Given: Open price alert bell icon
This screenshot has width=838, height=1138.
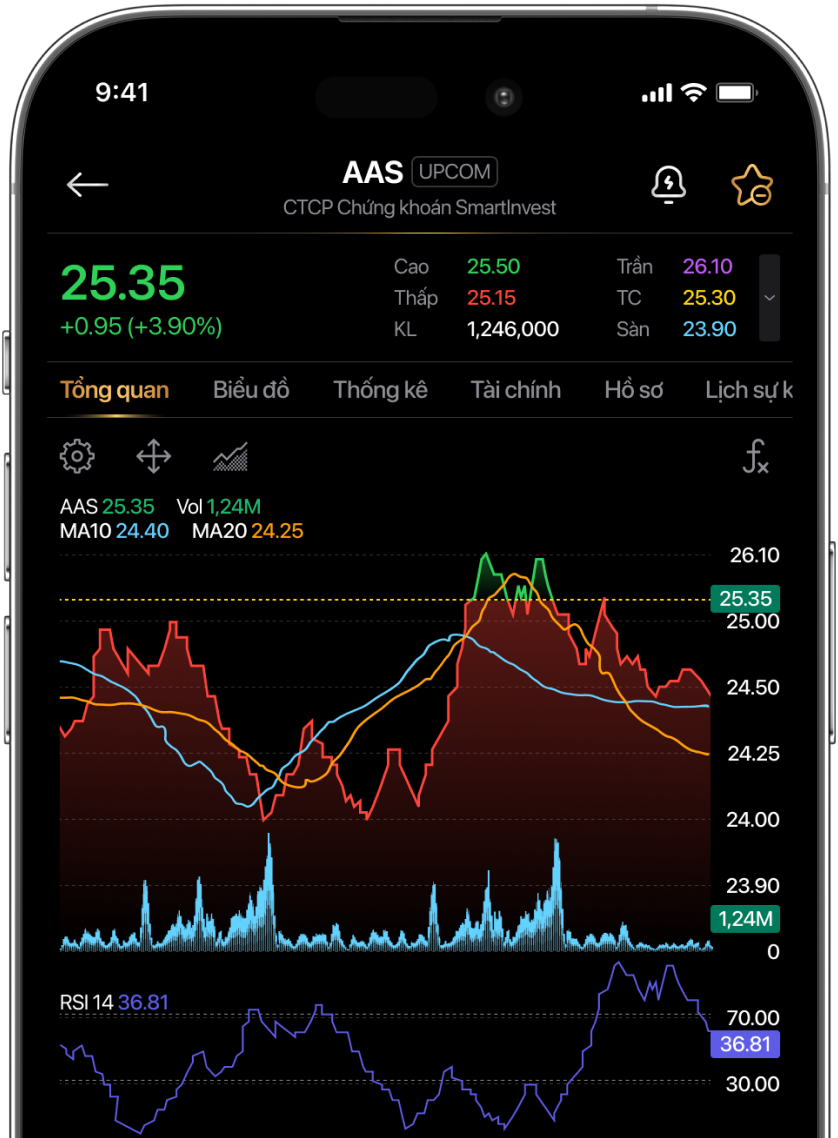Looking at the screenshot, I should click(668, 185).
